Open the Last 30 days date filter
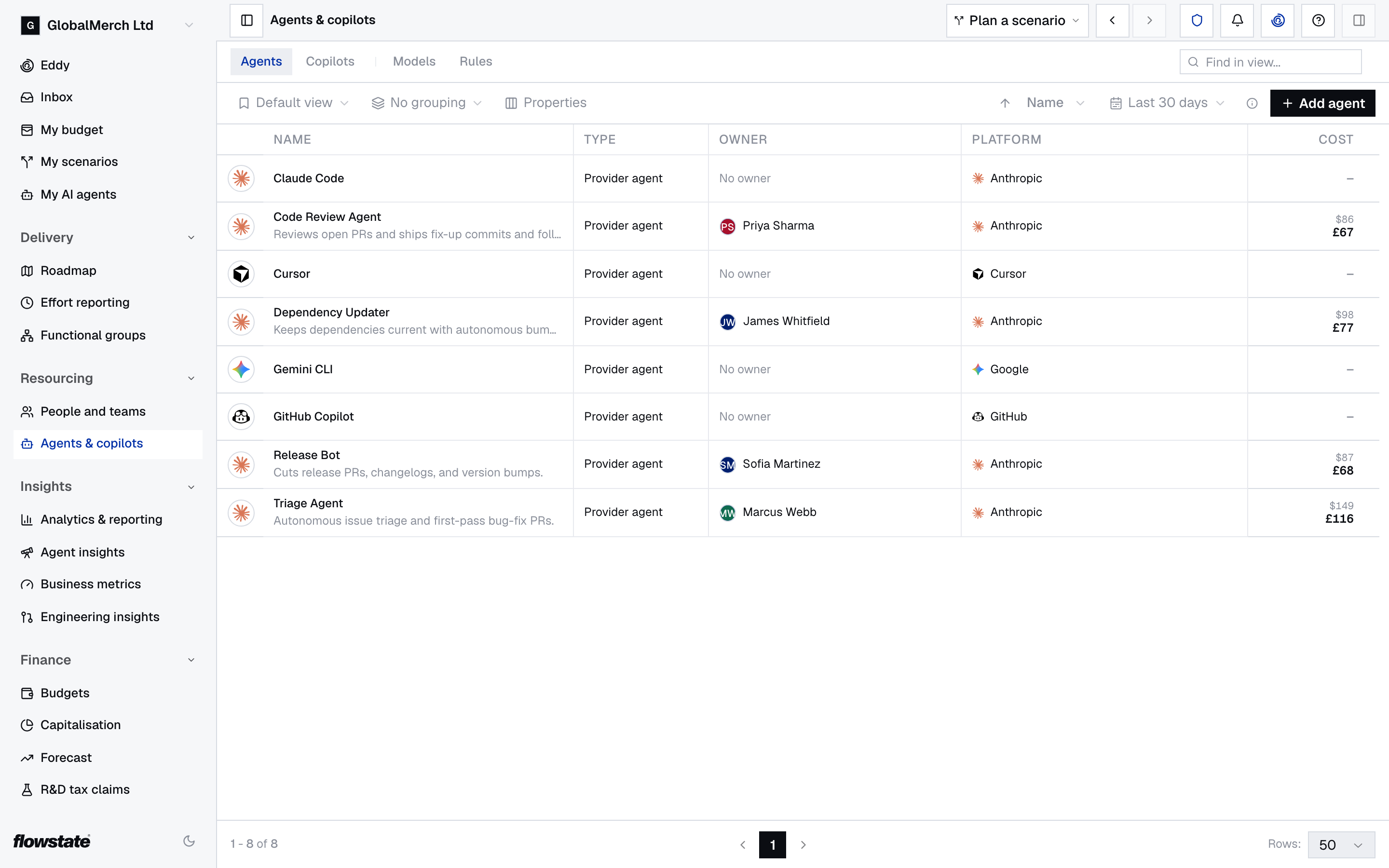Viewport: 1389px width, 868px height. click(x=1168, y=103)
